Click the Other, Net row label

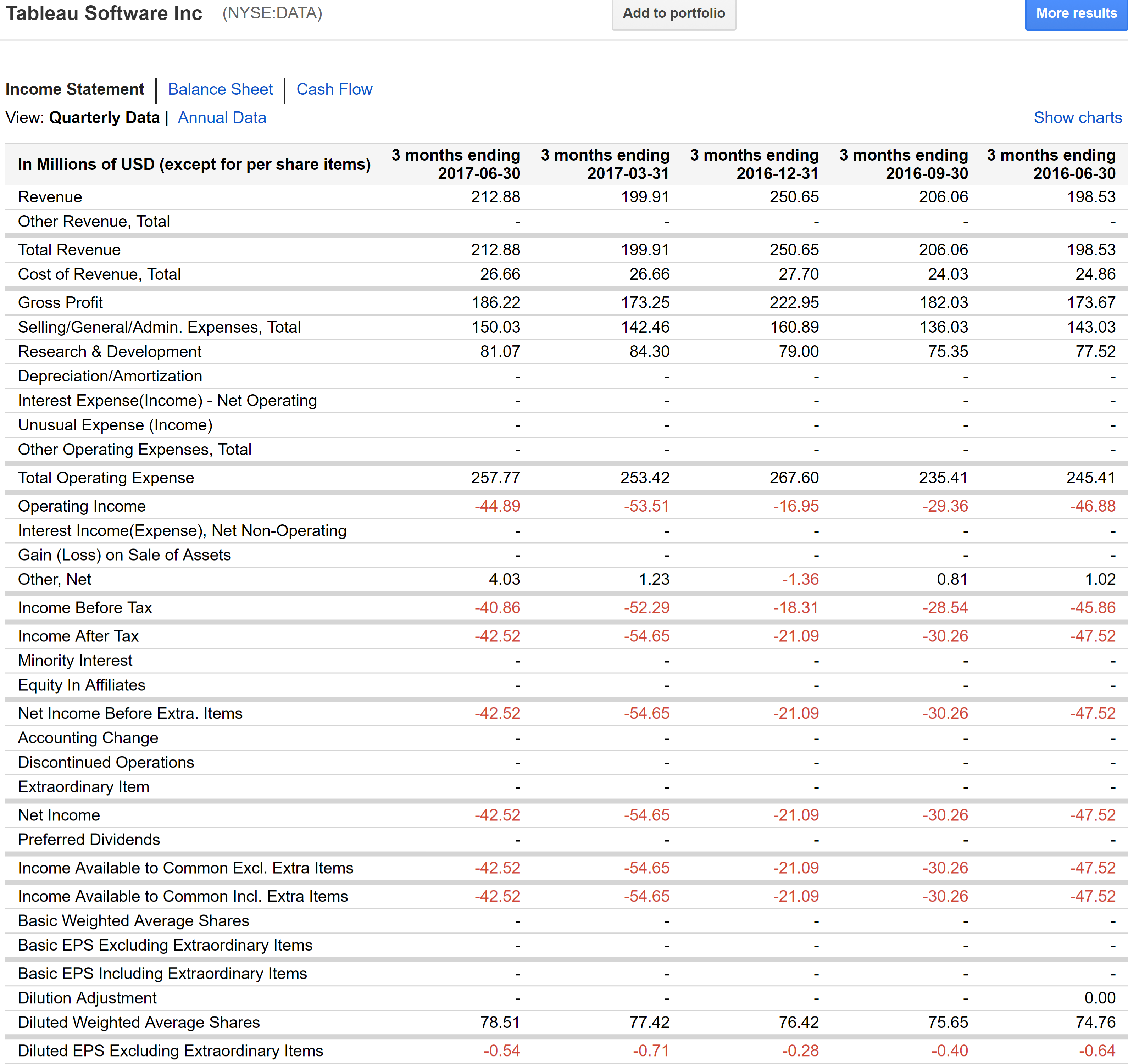point(55,580)
